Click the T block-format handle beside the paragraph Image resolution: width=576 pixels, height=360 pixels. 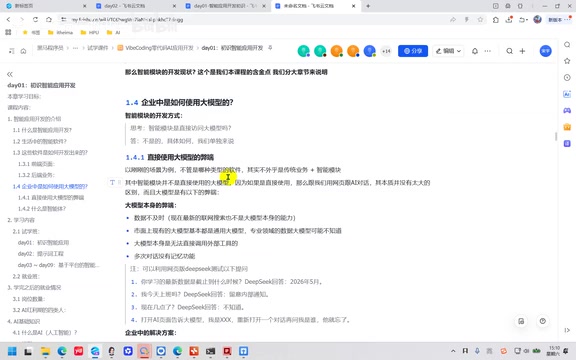click(x=112, y=182)
